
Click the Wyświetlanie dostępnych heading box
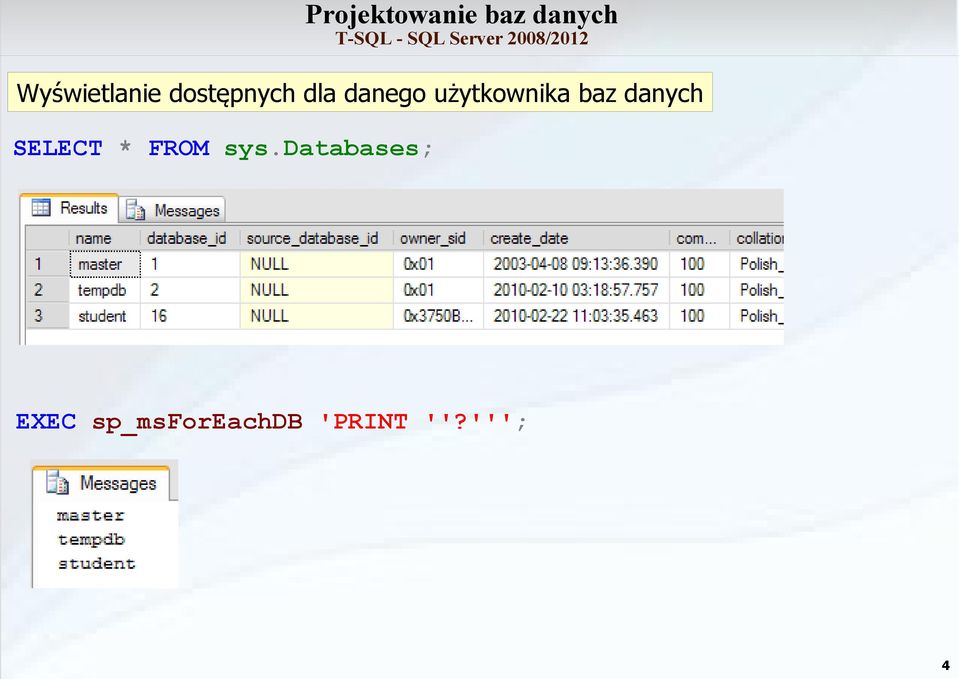tap(360, 92)
